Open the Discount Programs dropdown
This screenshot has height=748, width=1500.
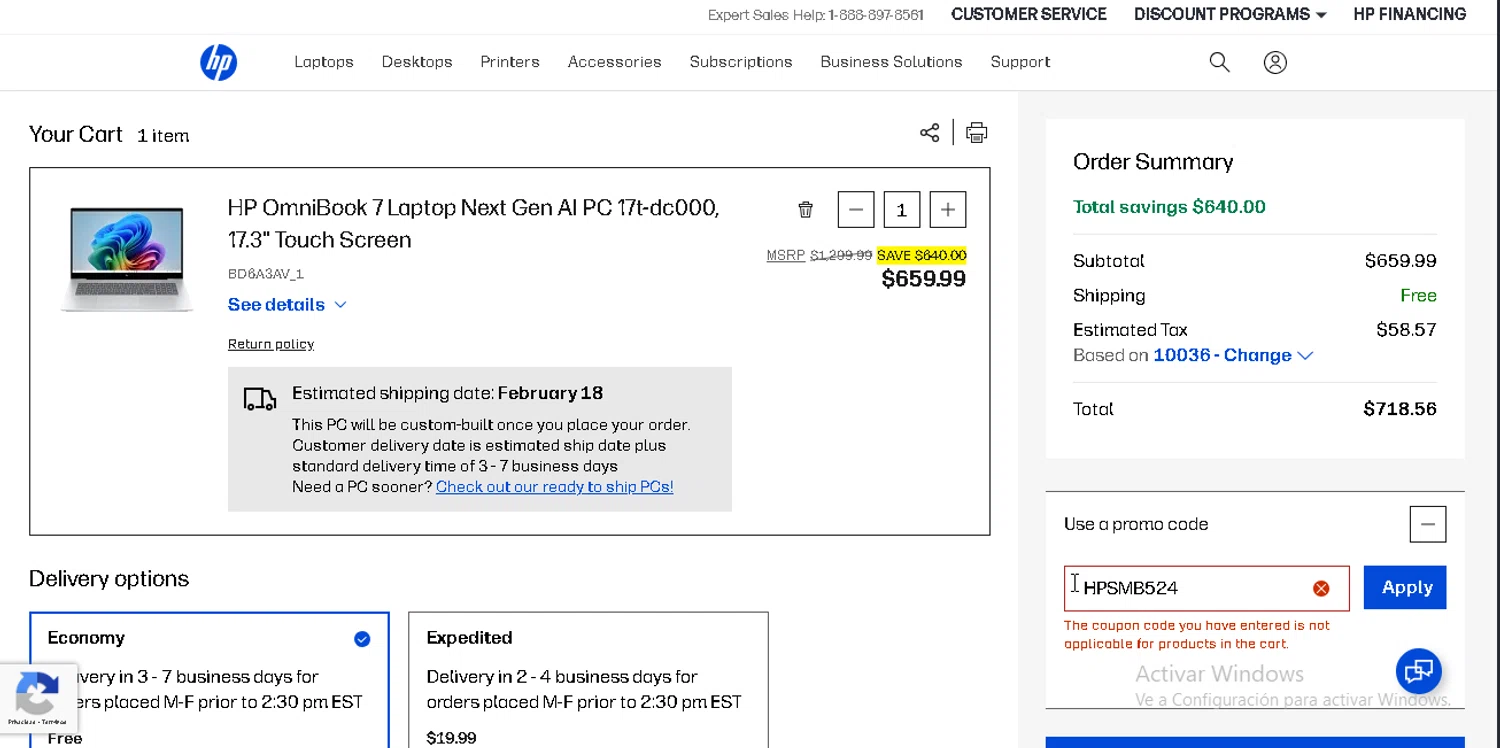point(1229,14)
